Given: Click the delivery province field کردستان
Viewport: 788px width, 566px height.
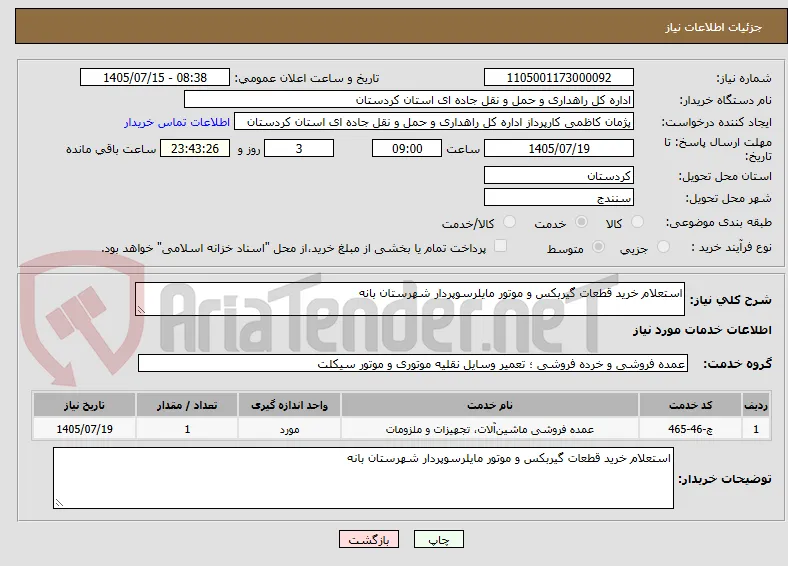Looking at the screenshot, I should pyautogui.click(x=558, y=175).
